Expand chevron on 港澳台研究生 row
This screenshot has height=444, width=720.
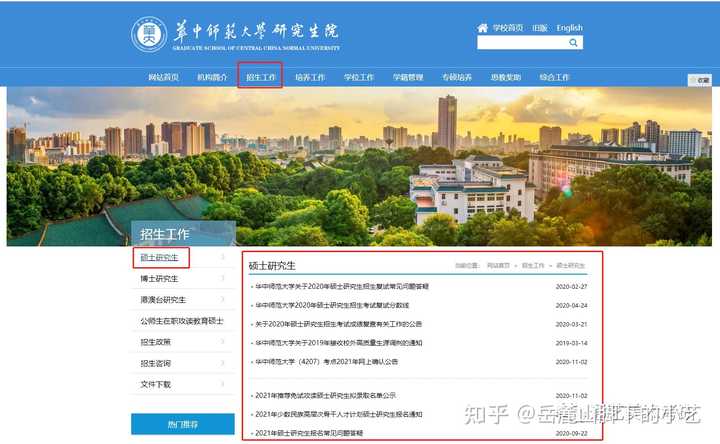pyautogui.click(x=223, y=299)
